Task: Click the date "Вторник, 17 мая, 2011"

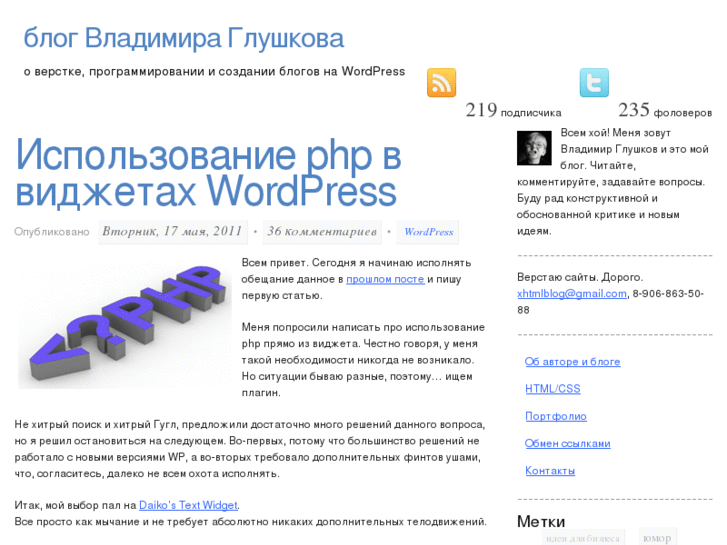Action: (x=172, y=231)
